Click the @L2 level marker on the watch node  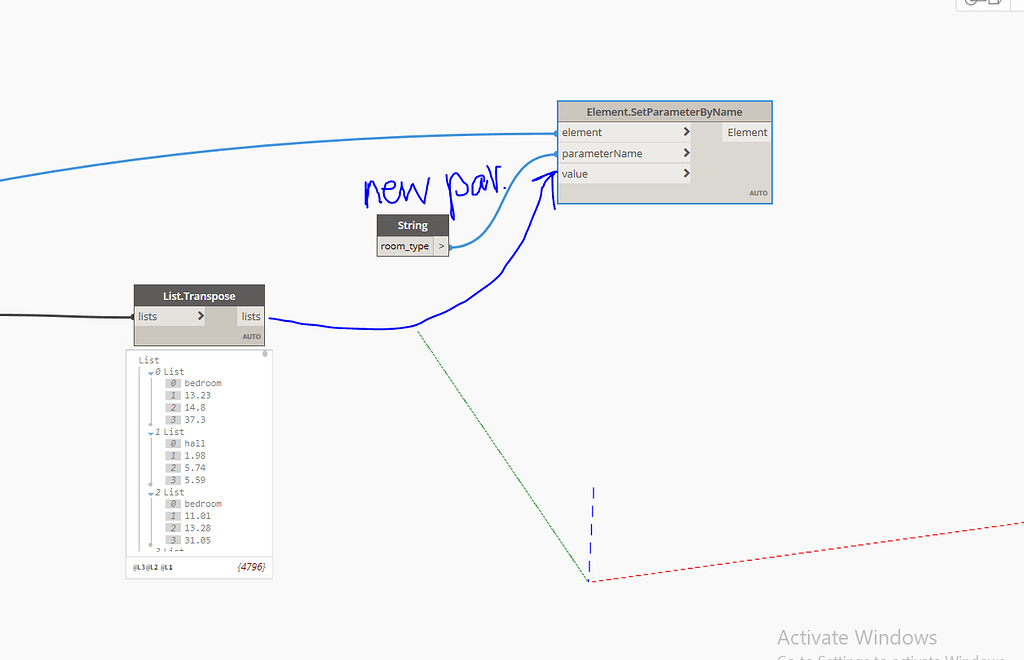pyautogui.click(x=152, y=565)
